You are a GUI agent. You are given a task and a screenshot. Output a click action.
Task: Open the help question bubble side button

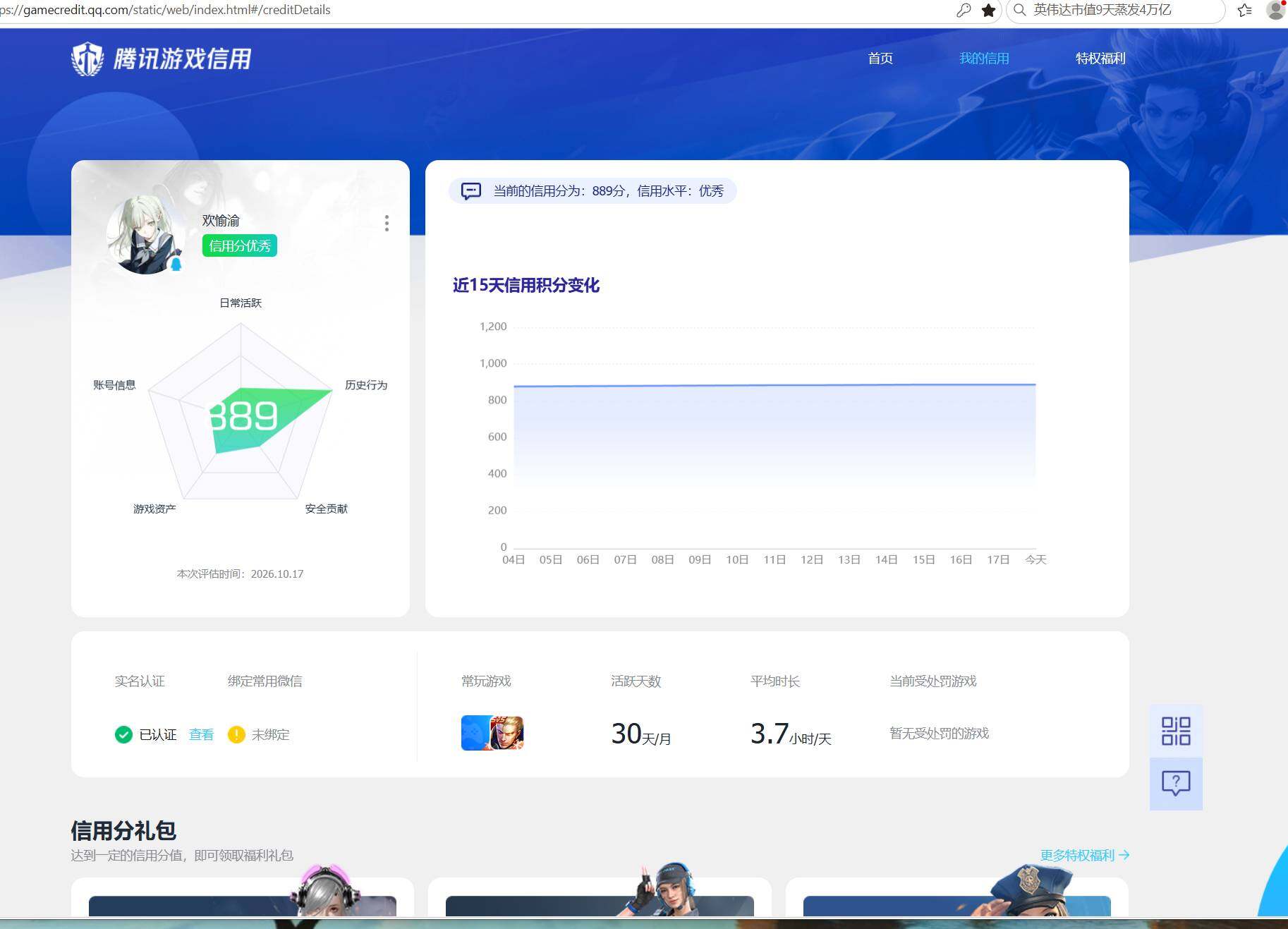point(1176,784)
